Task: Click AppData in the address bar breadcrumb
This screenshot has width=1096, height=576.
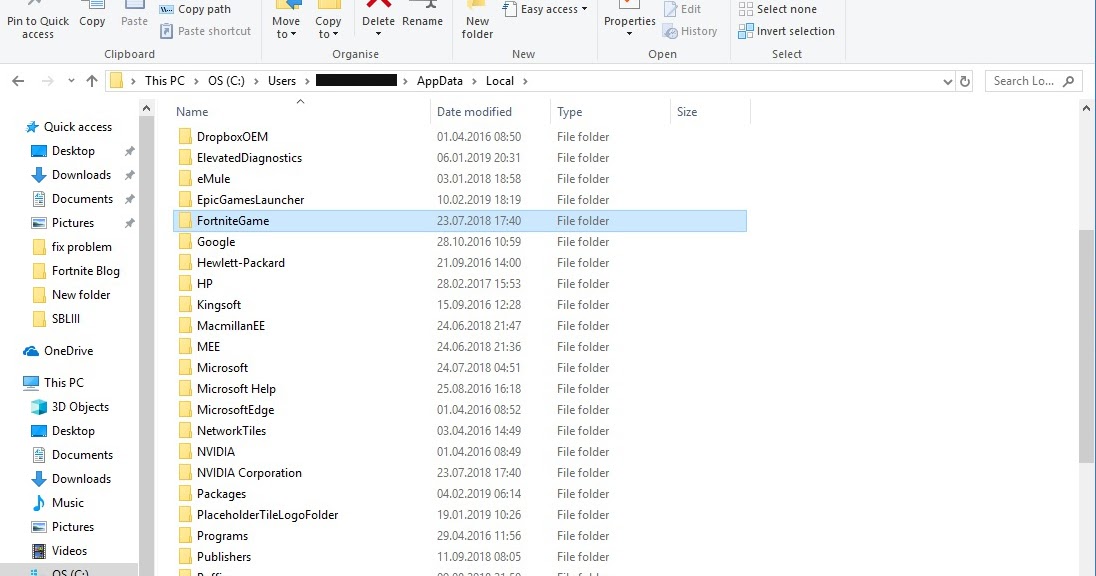Action: (440, 81)
